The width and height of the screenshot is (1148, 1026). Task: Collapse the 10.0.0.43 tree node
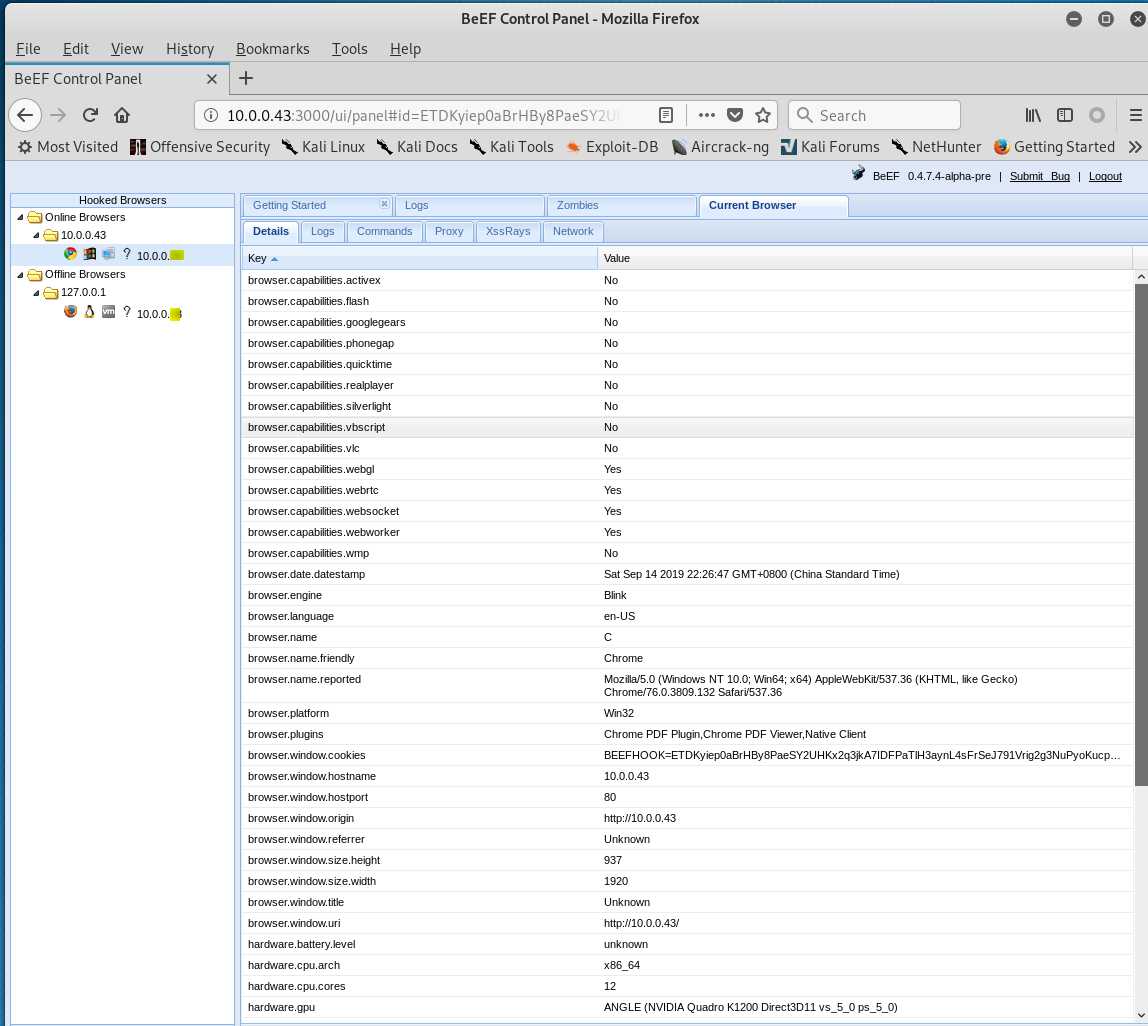[x=37, y=235]
